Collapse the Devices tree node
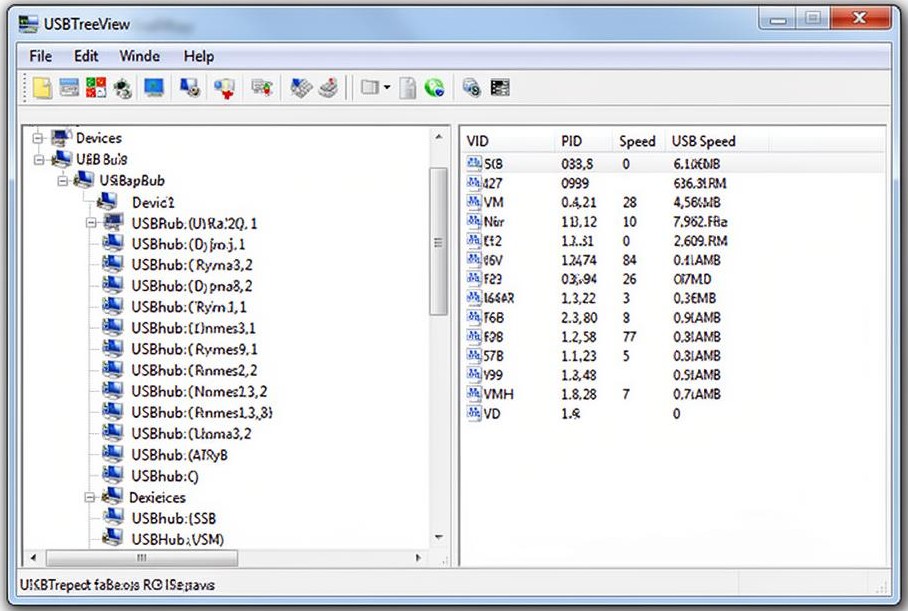908x611 pixels. tap(36, 138)
